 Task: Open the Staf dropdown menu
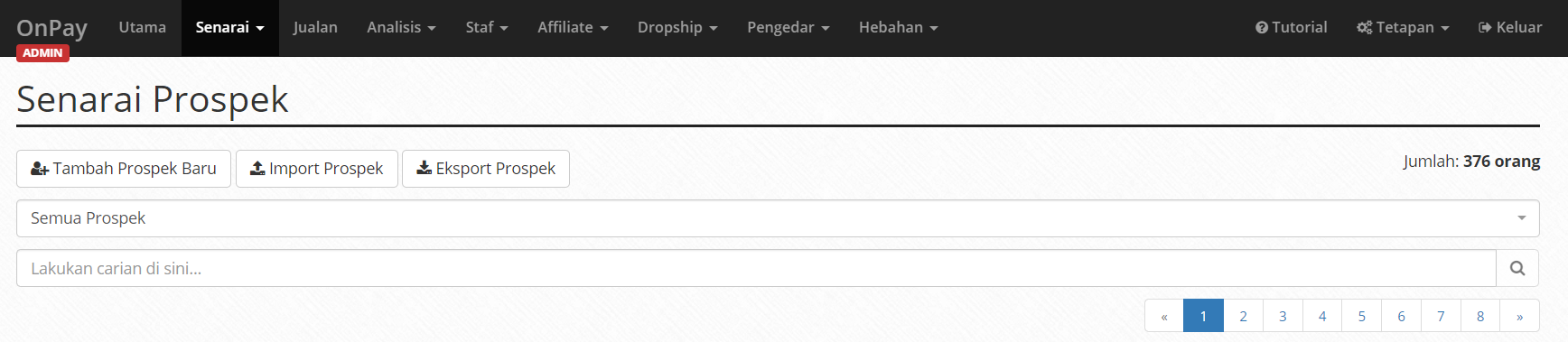coord(487,28)
